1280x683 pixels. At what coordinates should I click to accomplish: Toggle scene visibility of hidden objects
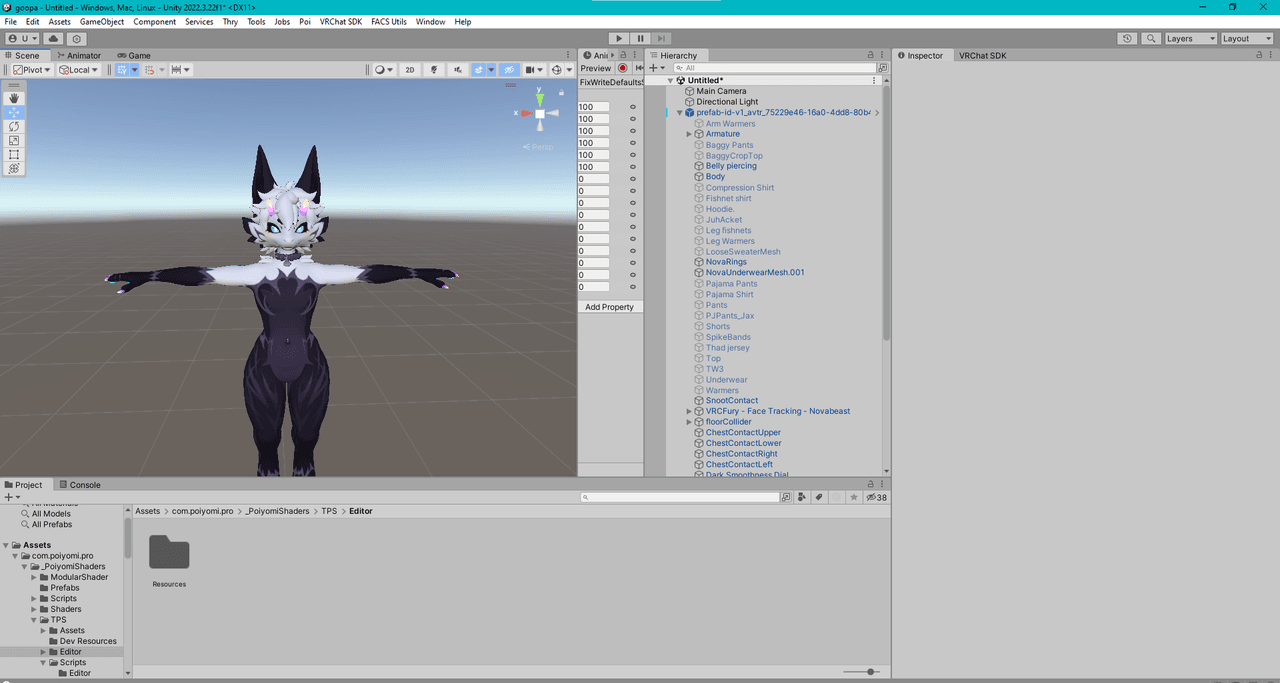pyautogui.click(x=509, y=70)
